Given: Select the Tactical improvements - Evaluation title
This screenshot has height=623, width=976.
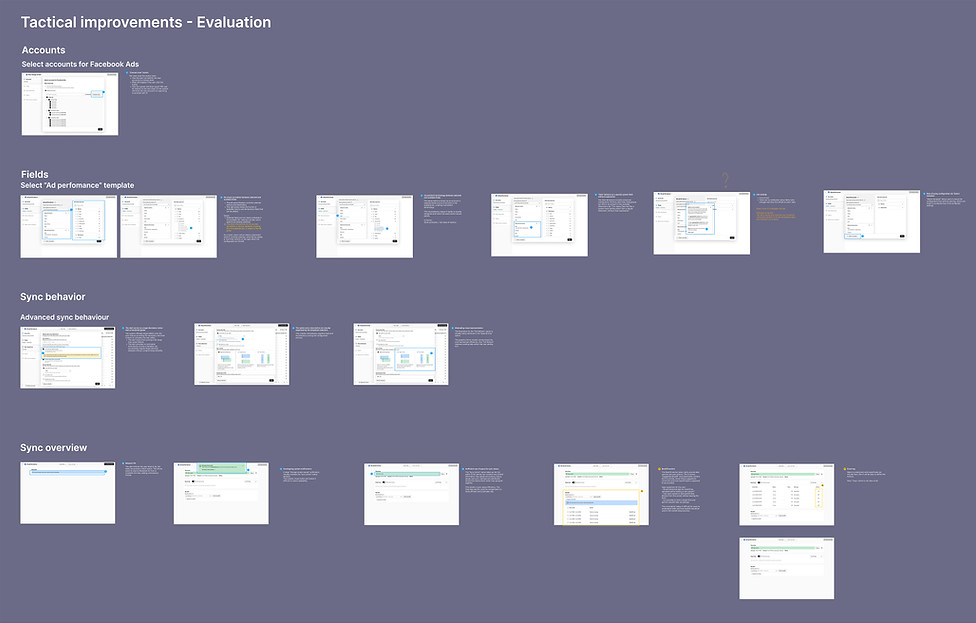Looking at the screenshot, I should [146, 22].
